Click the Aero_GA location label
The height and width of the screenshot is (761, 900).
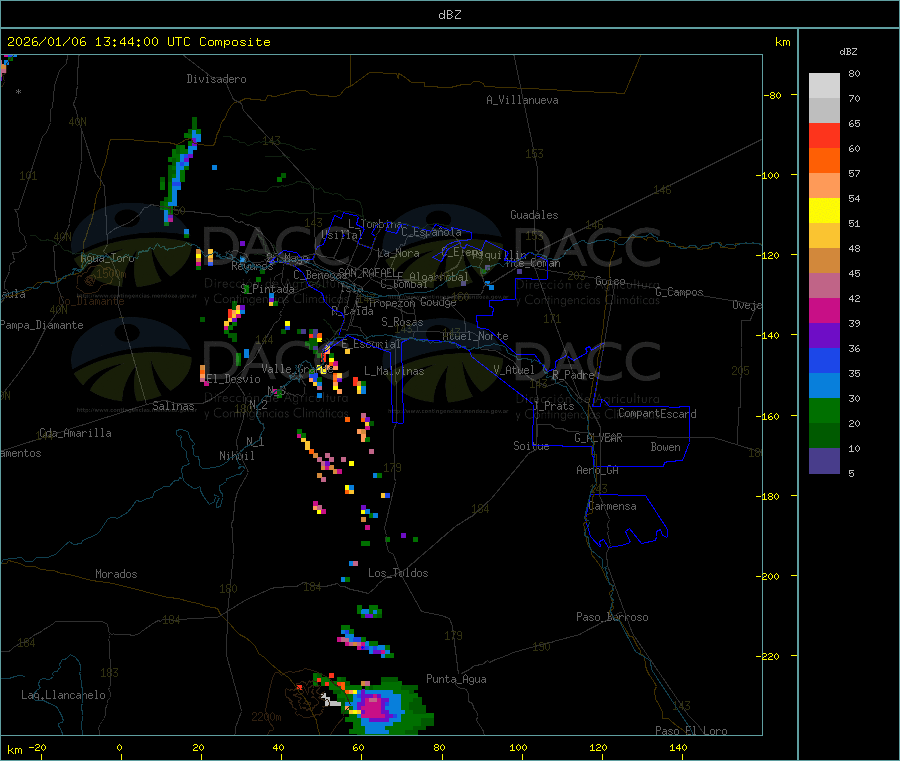pyautogui.click(x=598, y=470)
